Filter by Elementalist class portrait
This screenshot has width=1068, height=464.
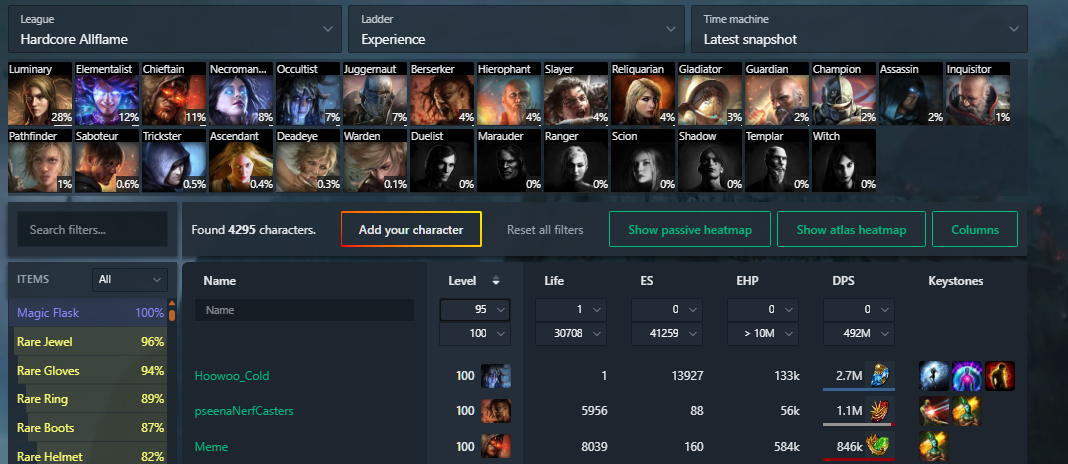[107, 94]
